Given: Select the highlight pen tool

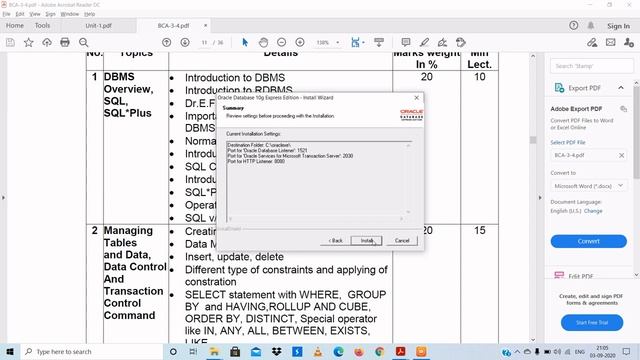Looking at the screenshot, I should click(424, 42).
